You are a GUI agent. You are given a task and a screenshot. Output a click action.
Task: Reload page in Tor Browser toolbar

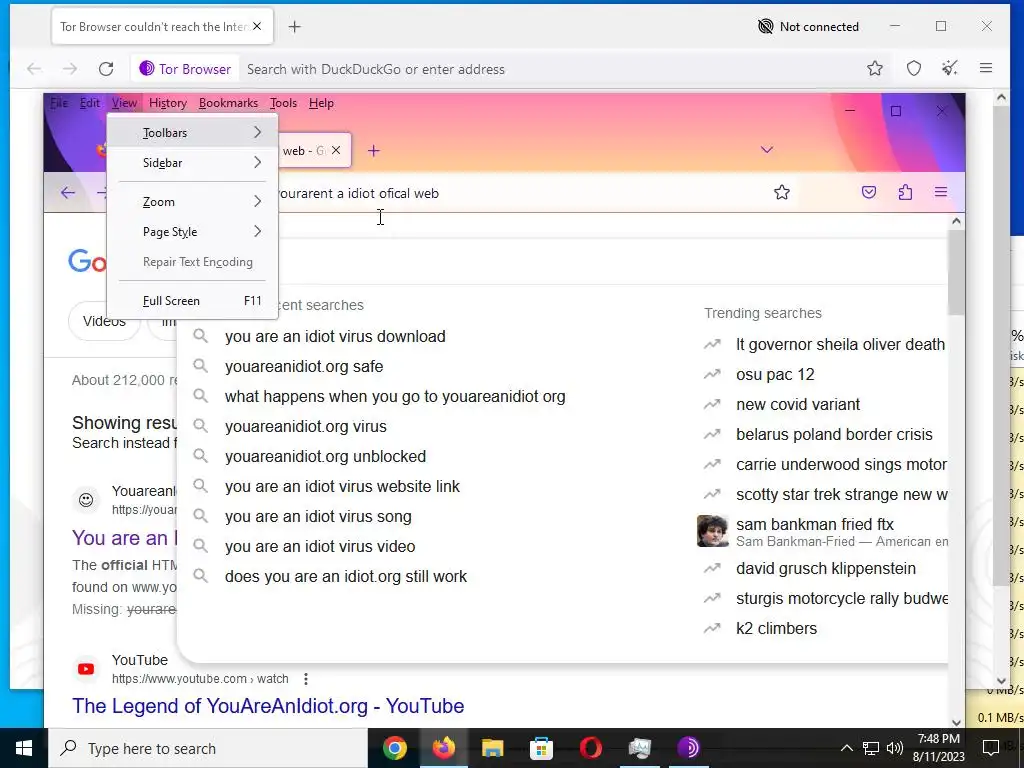(x=106, y=69)
